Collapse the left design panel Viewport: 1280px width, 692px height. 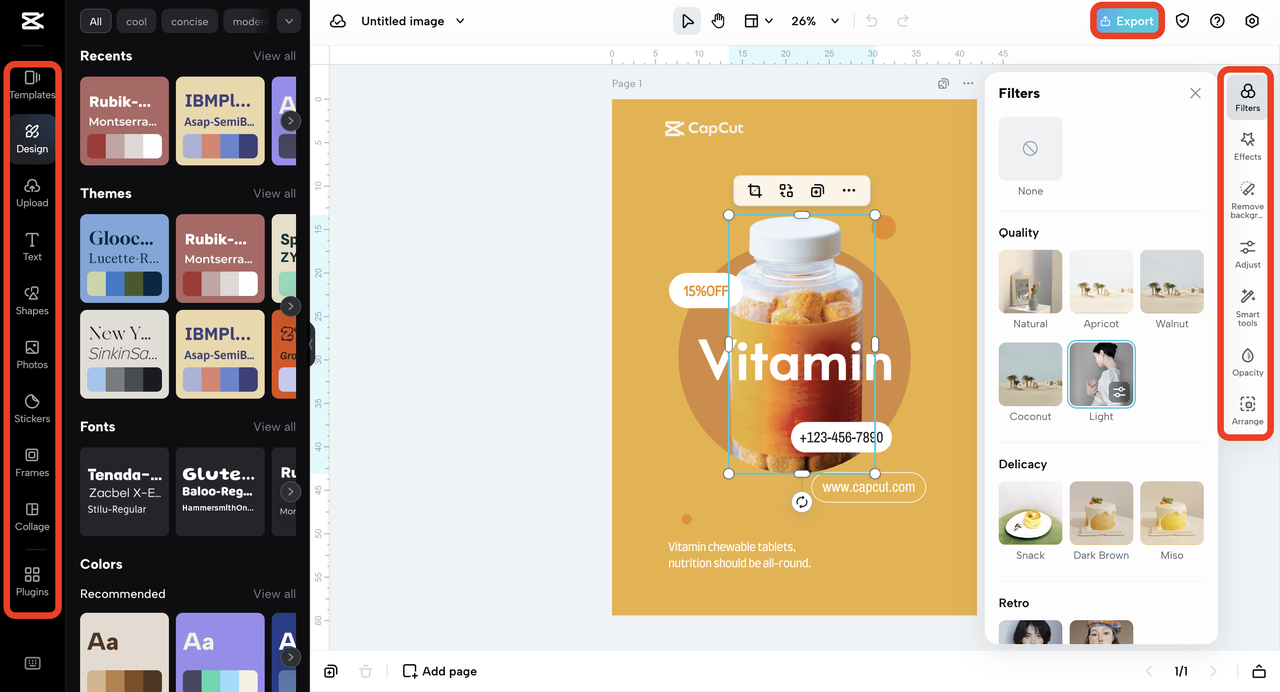[x=311, y=344]
